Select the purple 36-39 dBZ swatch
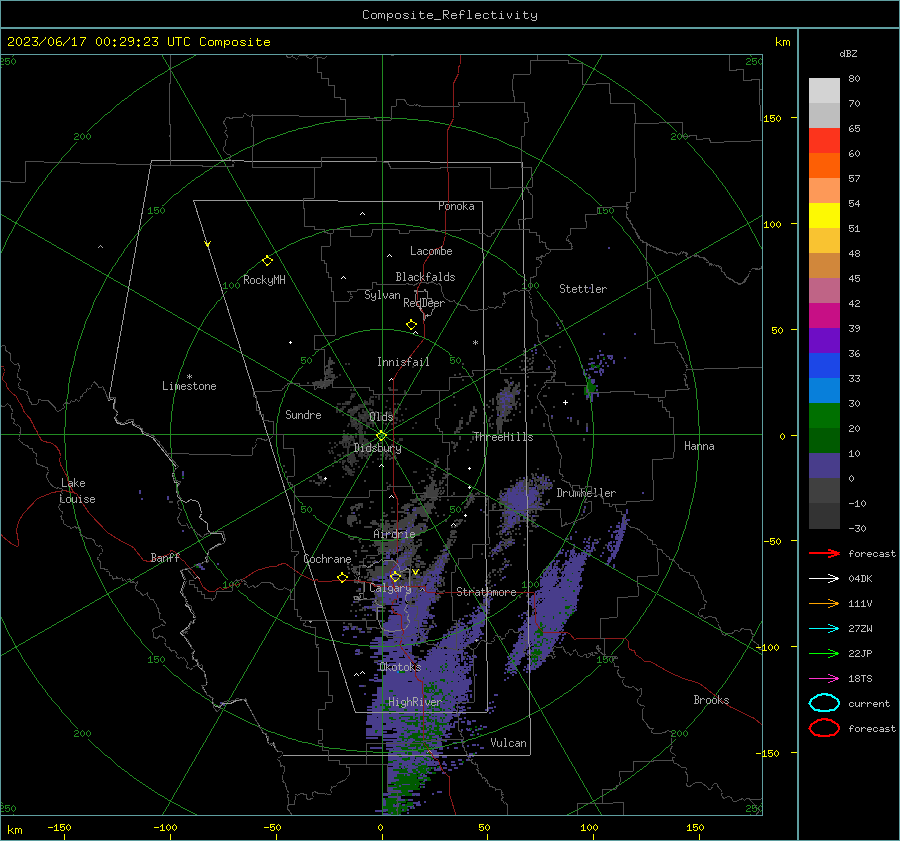Viewport: 900px width, 841px height. click(824, 340)
